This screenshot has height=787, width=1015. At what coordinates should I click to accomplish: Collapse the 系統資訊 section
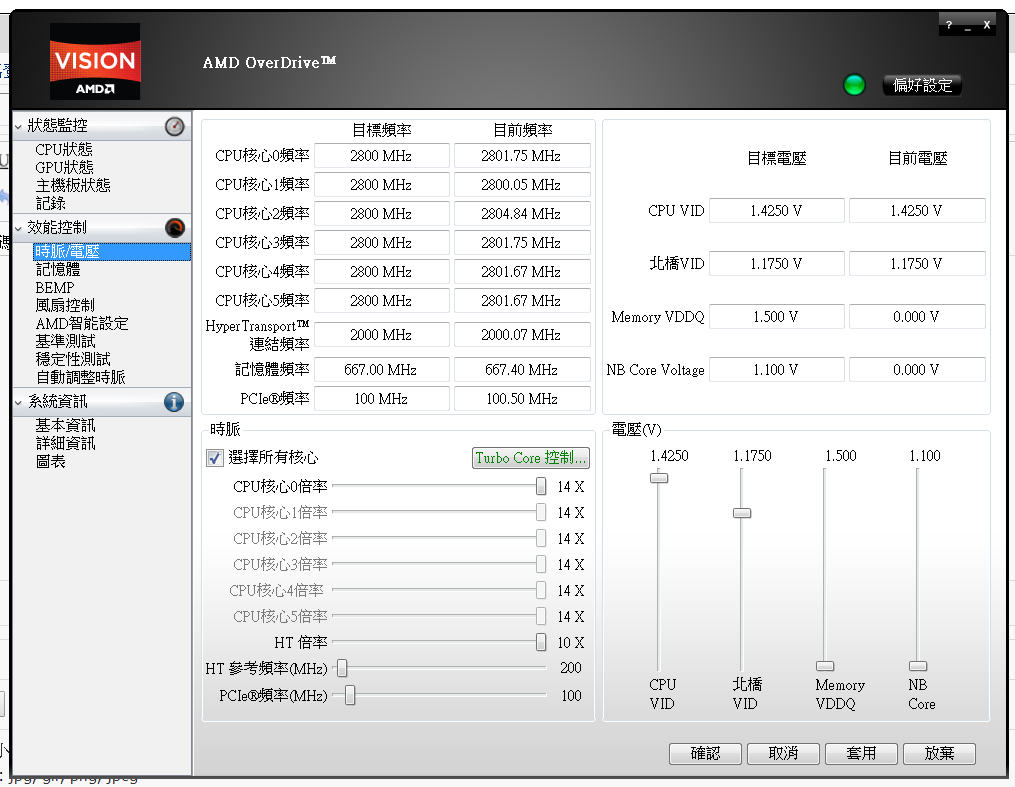point(18,402)
